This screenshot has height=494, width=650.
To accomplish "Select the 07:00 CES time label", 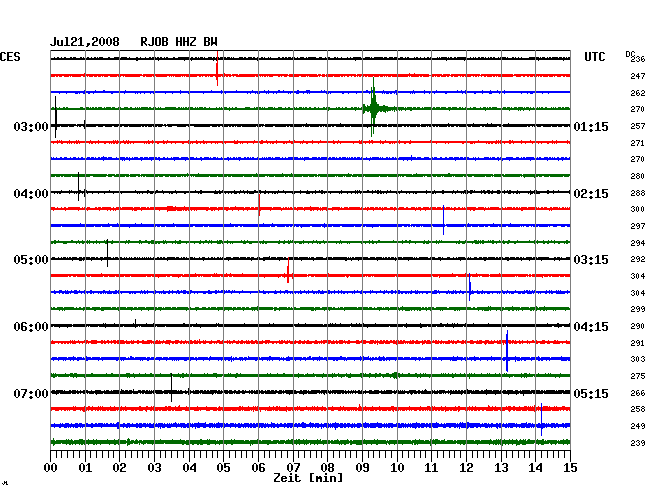I will click(31, 393).
